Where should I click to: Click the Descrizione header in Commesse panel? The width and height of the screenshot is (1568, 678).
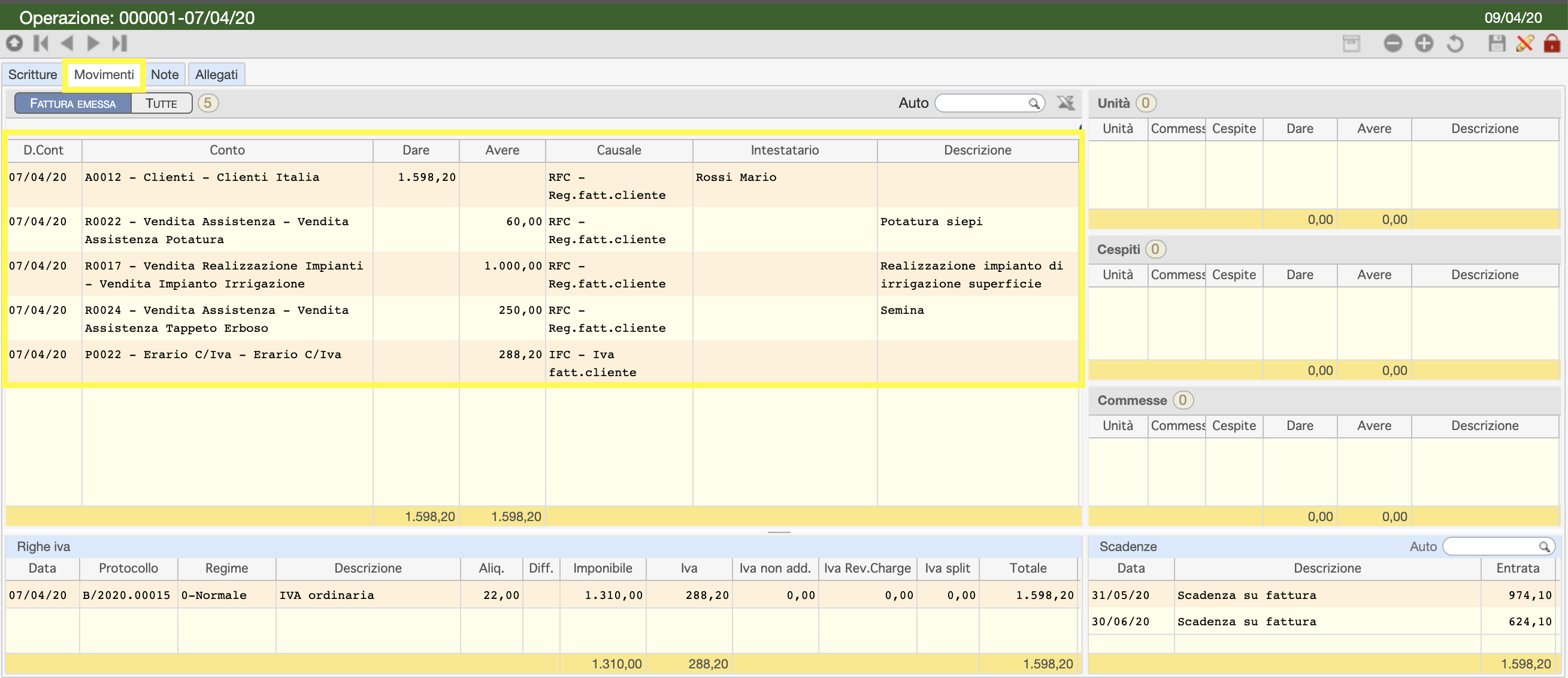pyautogui.click(x=1485, y=426)
